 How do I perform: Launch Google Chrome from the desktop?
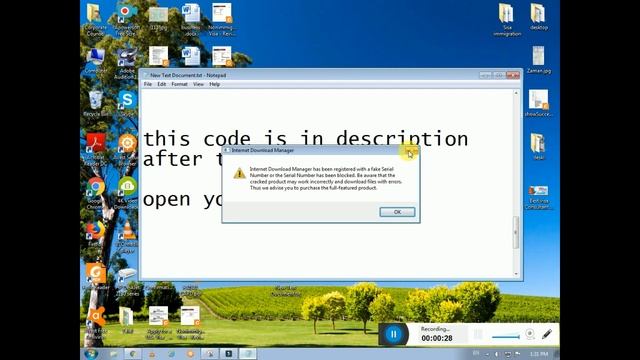pos(95,193)
